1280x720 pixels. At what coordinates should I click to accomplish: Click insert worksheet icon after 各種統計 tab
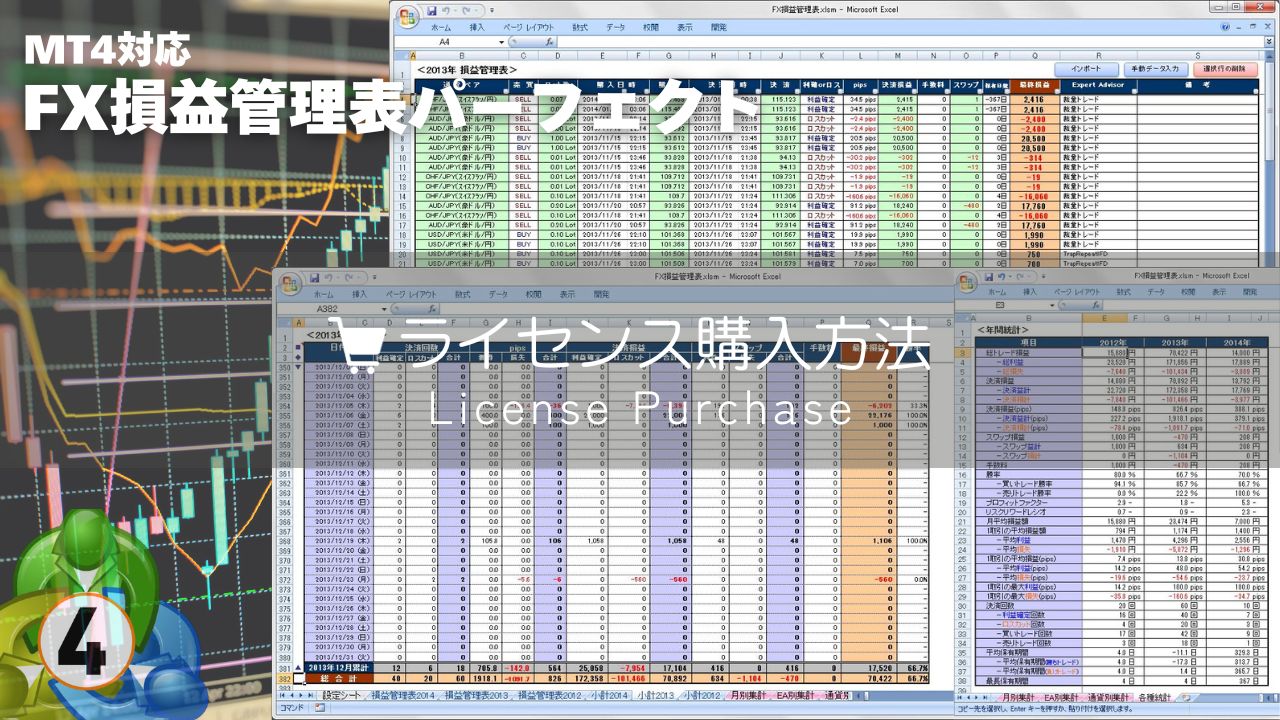1185,696
